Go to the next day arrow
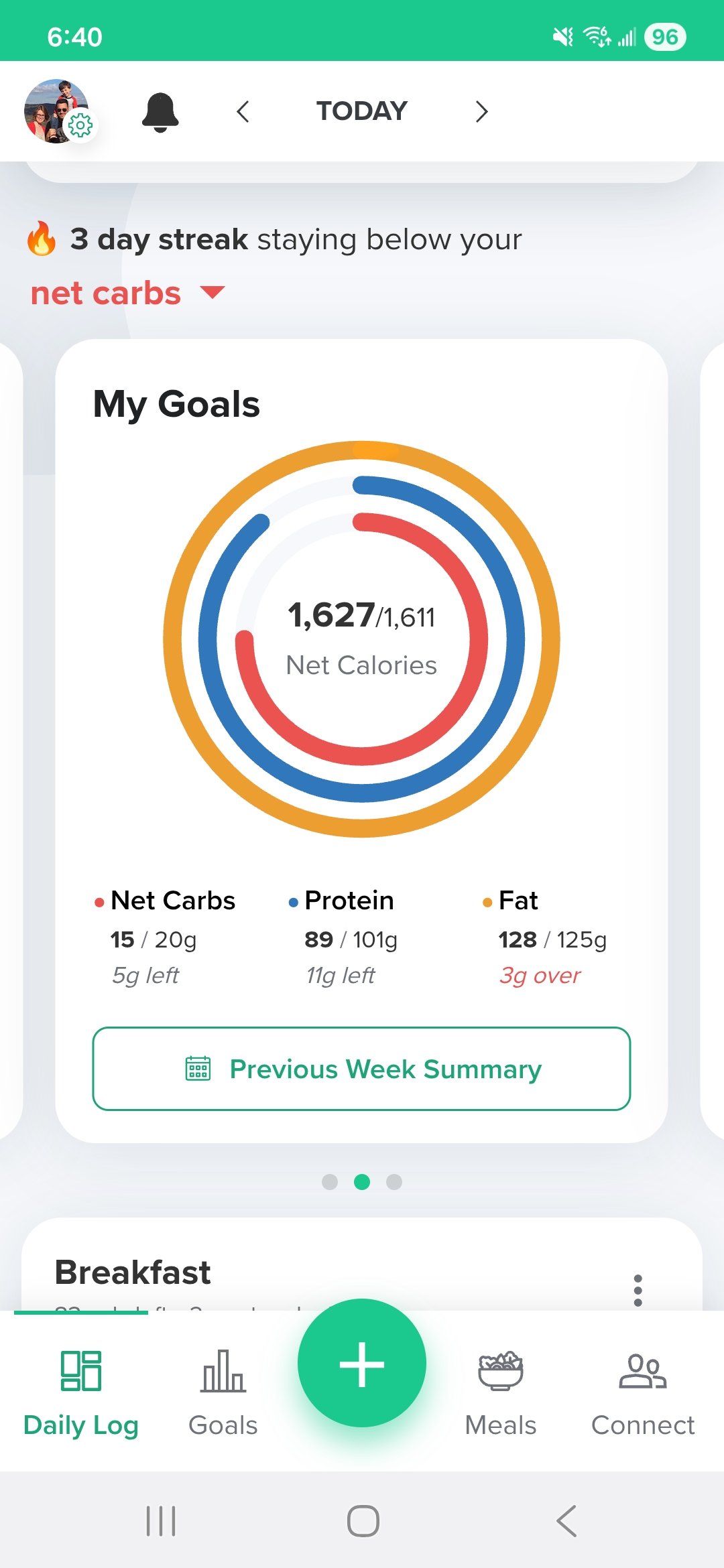The width and height of the screenshot is (724, 1568). coord(481,111)
